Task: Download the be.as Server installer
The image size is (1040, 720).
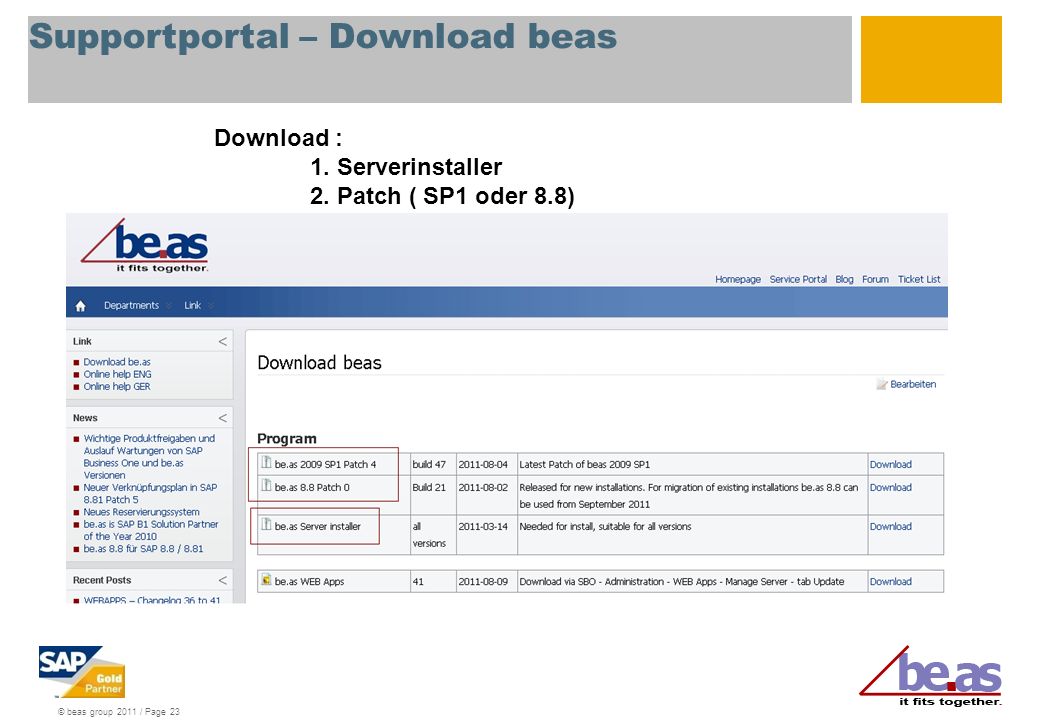Action: (890, 526)
